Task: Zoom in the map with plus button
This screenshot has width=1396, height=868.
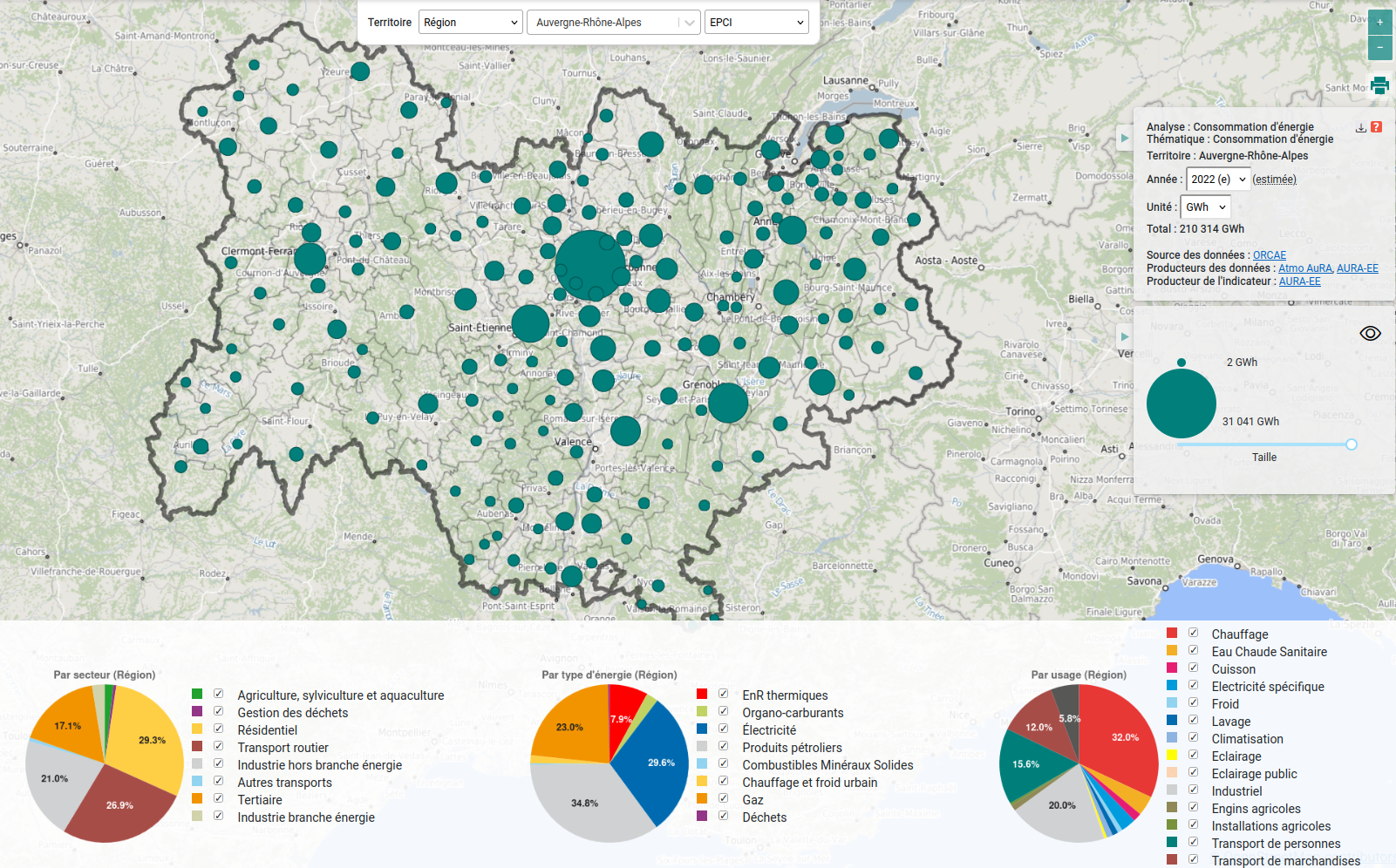Action: click(1379, 23)
